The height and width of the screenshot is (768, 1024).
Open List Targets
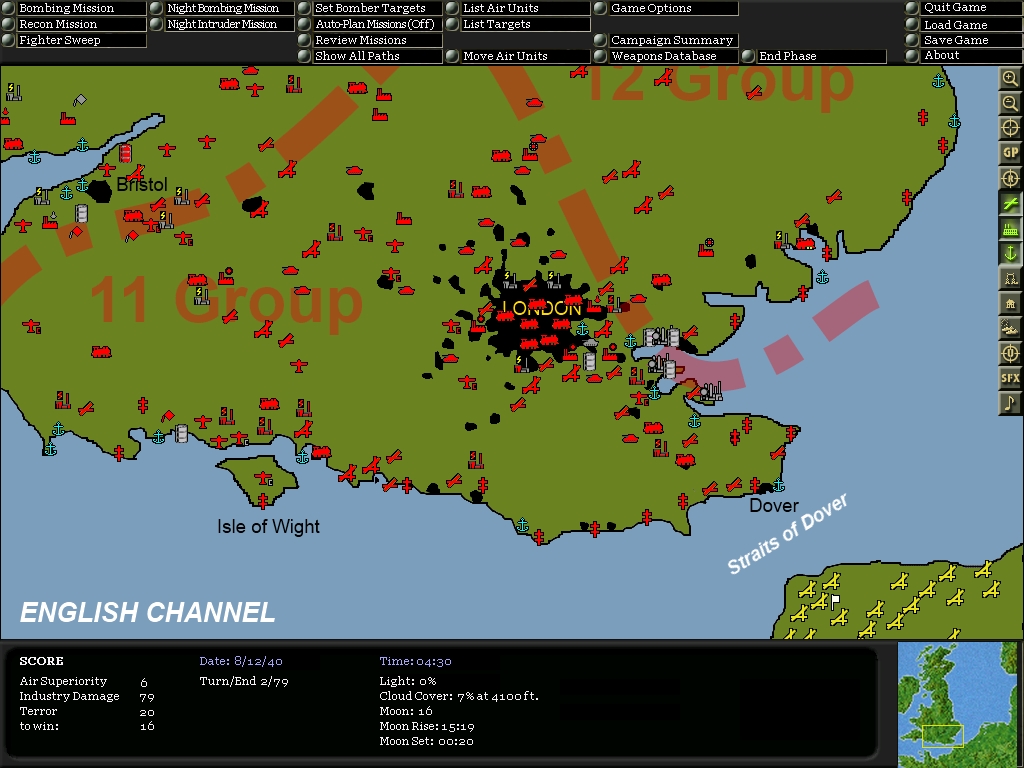pos(518,24)
